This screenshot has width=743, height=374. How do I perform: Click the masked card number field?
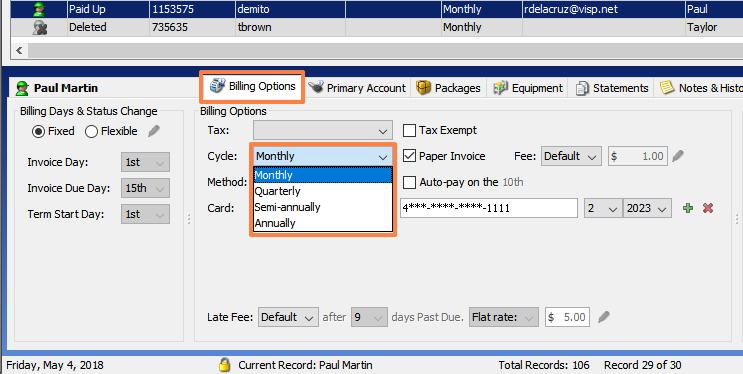(489, 208)
